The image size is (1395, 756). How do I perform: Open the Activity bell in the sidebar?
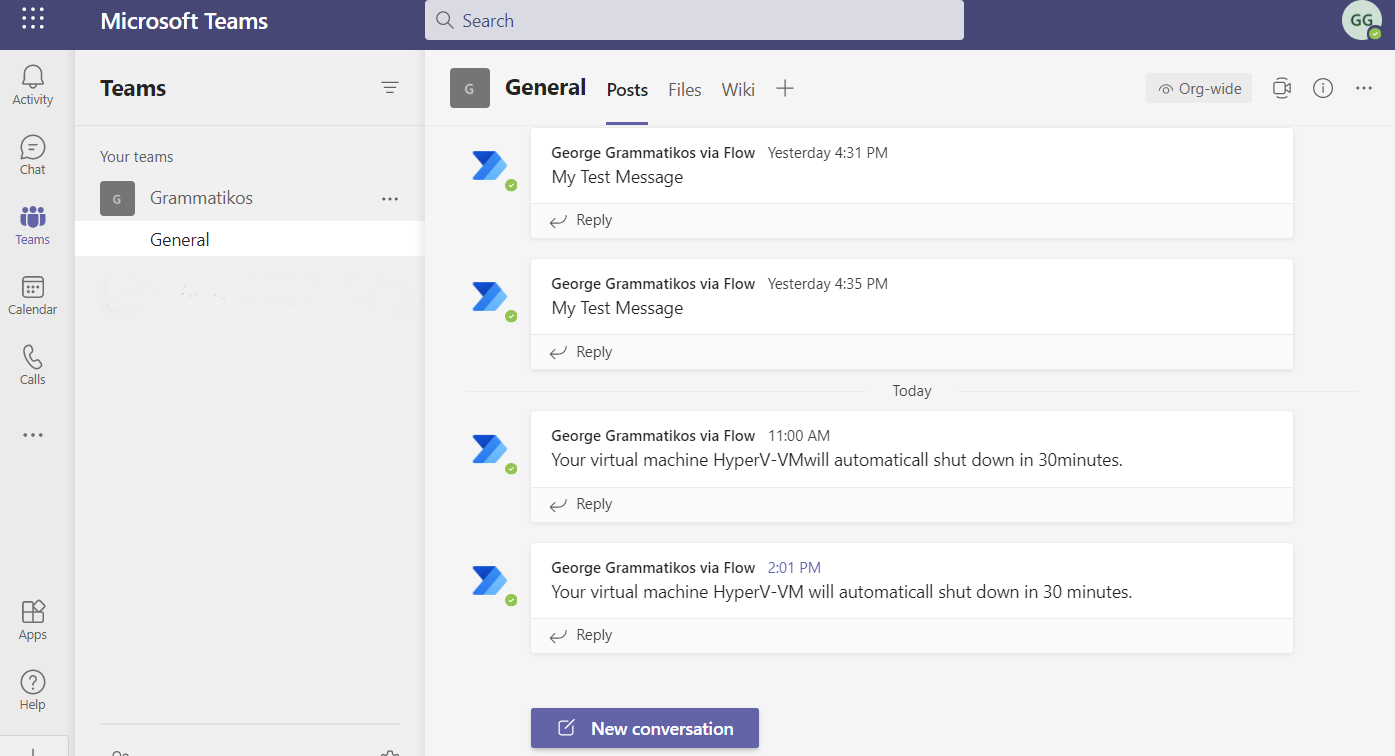tap(33, 84)
